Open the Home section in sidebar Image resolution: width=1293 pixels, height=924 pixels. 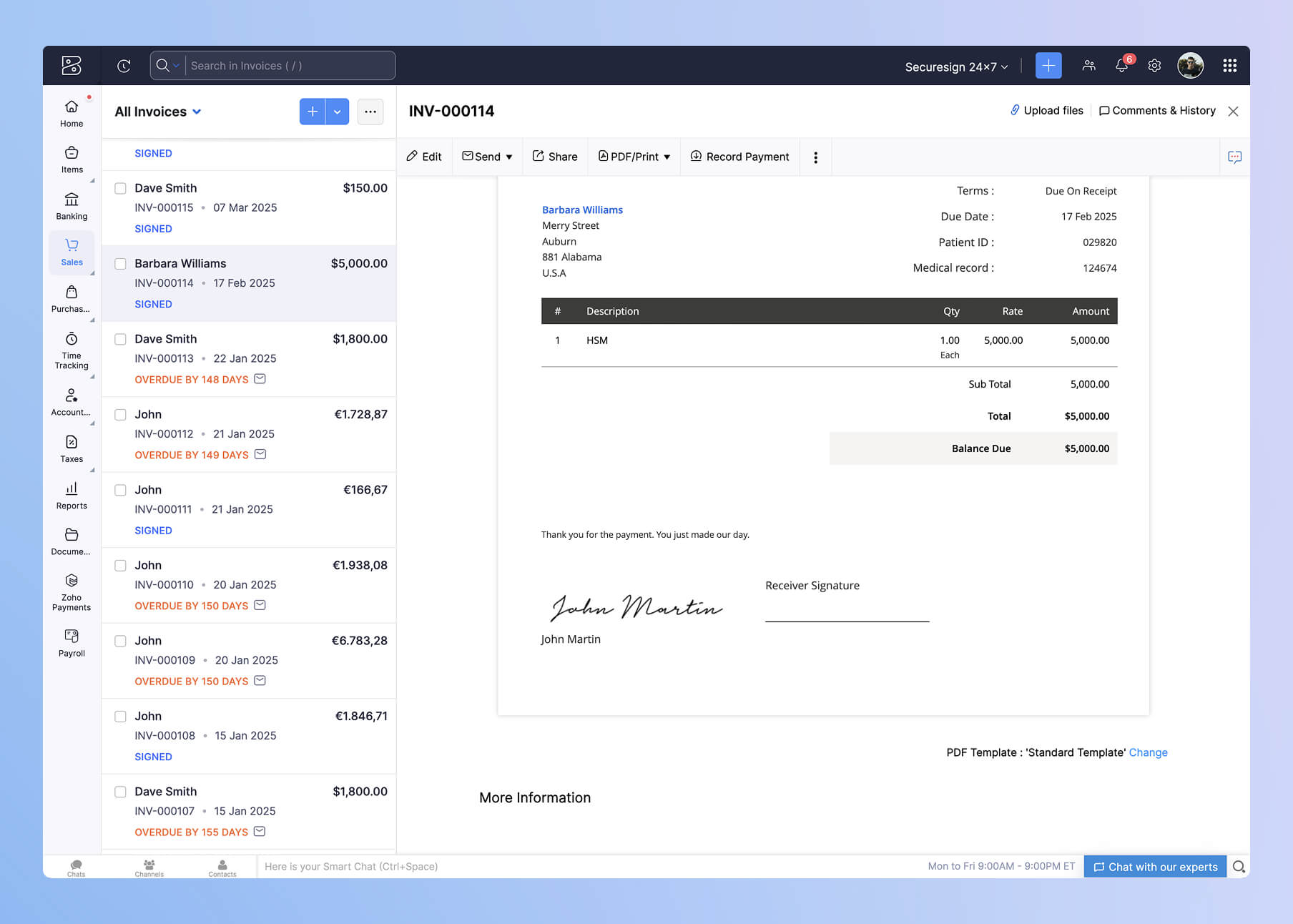coord(72,114)
